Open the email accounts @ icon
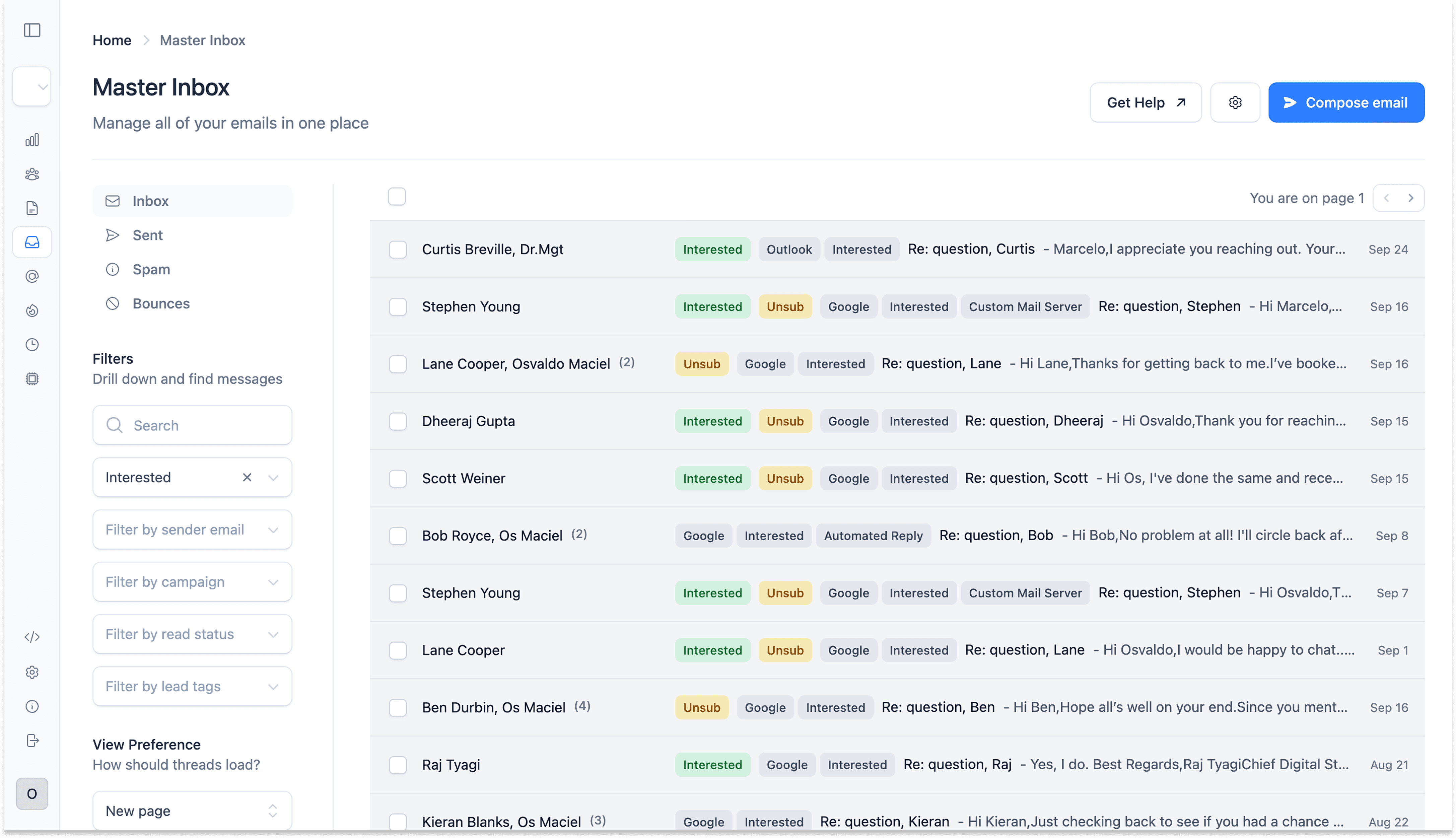 [x=32, y=276]
